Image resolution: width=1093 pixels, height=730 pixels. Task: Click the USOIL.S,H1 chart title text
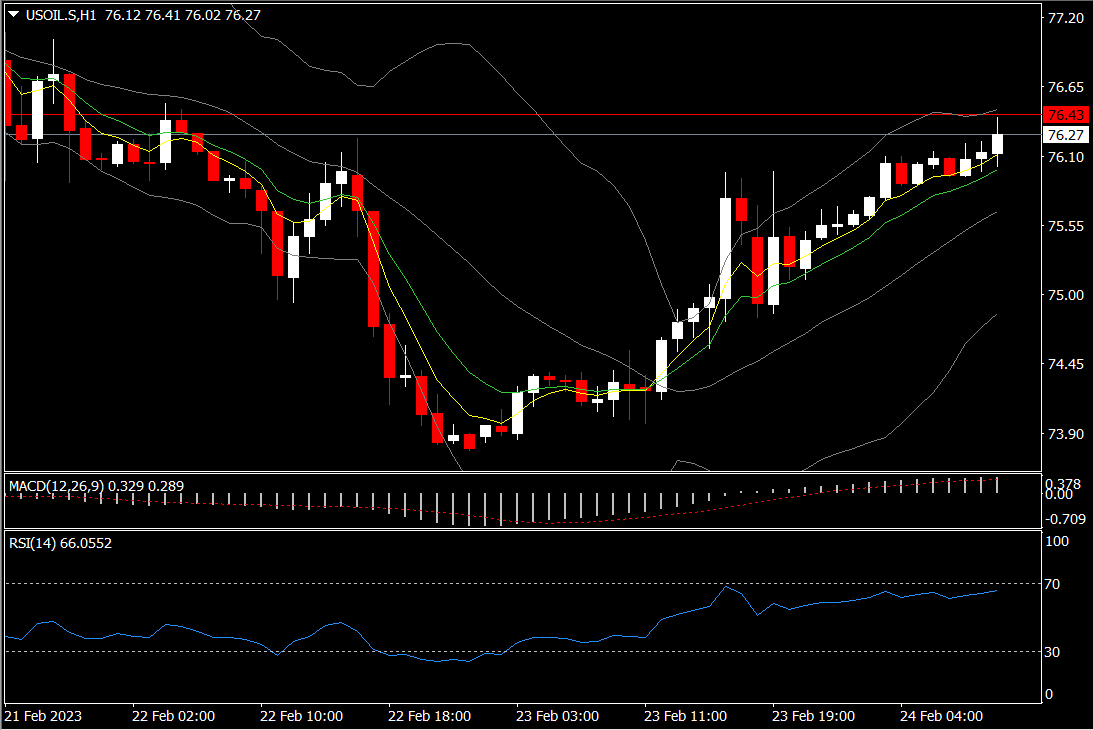59,15
